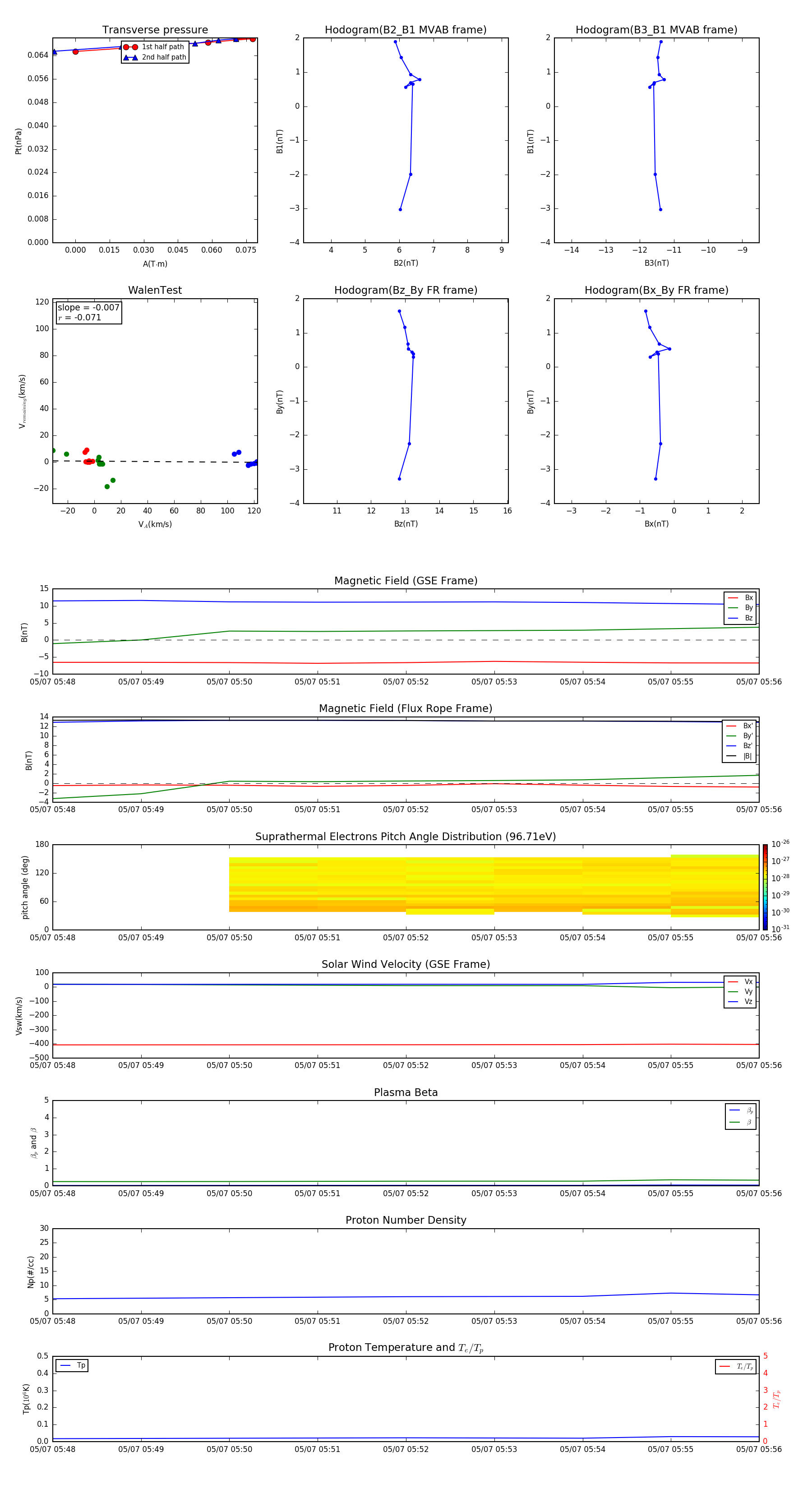The width and height of the screenshot is (812, 1489).
Task: Click the WalenTest plot title
Action: (x=155, y=290)
